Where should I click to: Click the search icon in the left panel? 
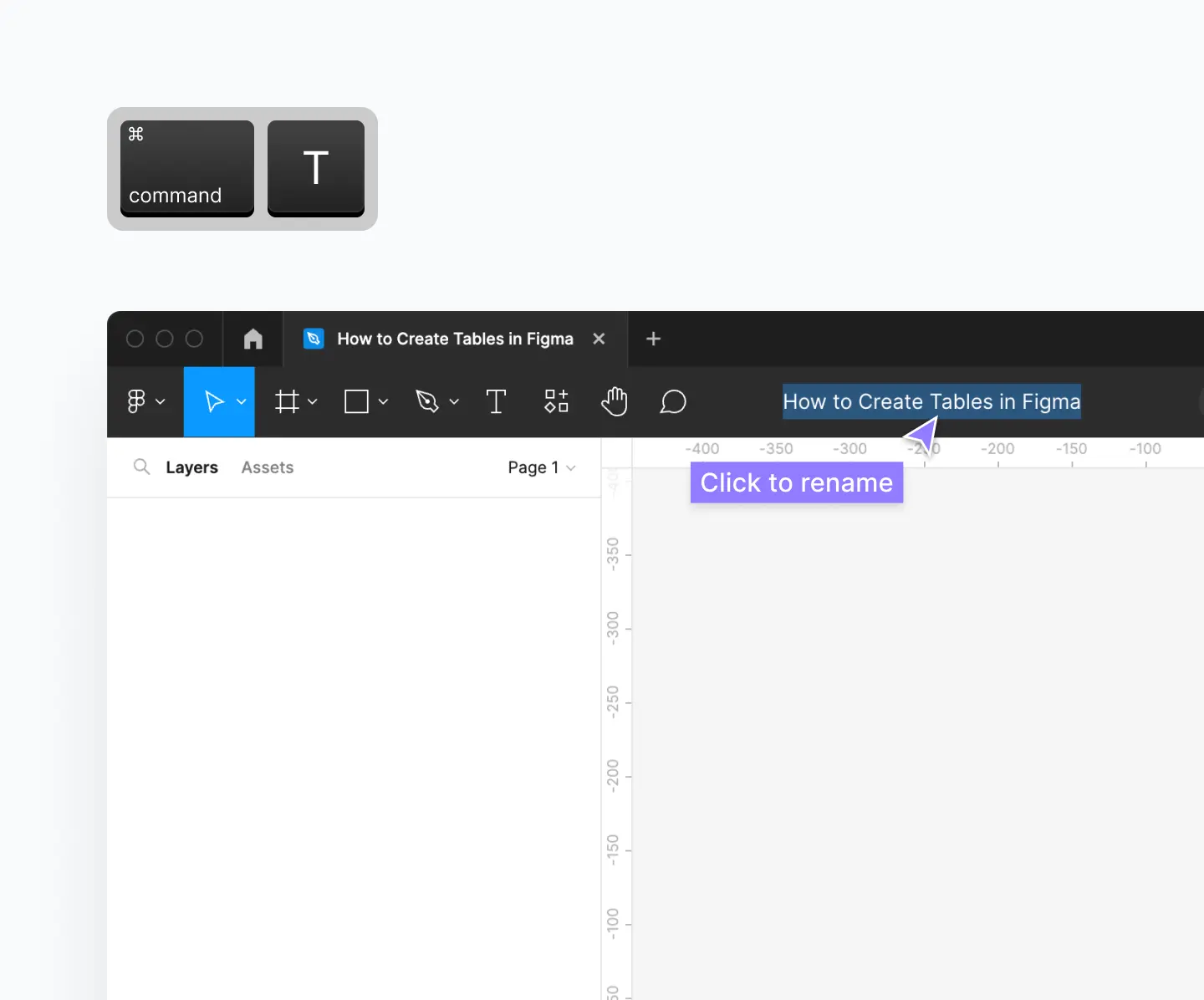click(x=141, y=467)
